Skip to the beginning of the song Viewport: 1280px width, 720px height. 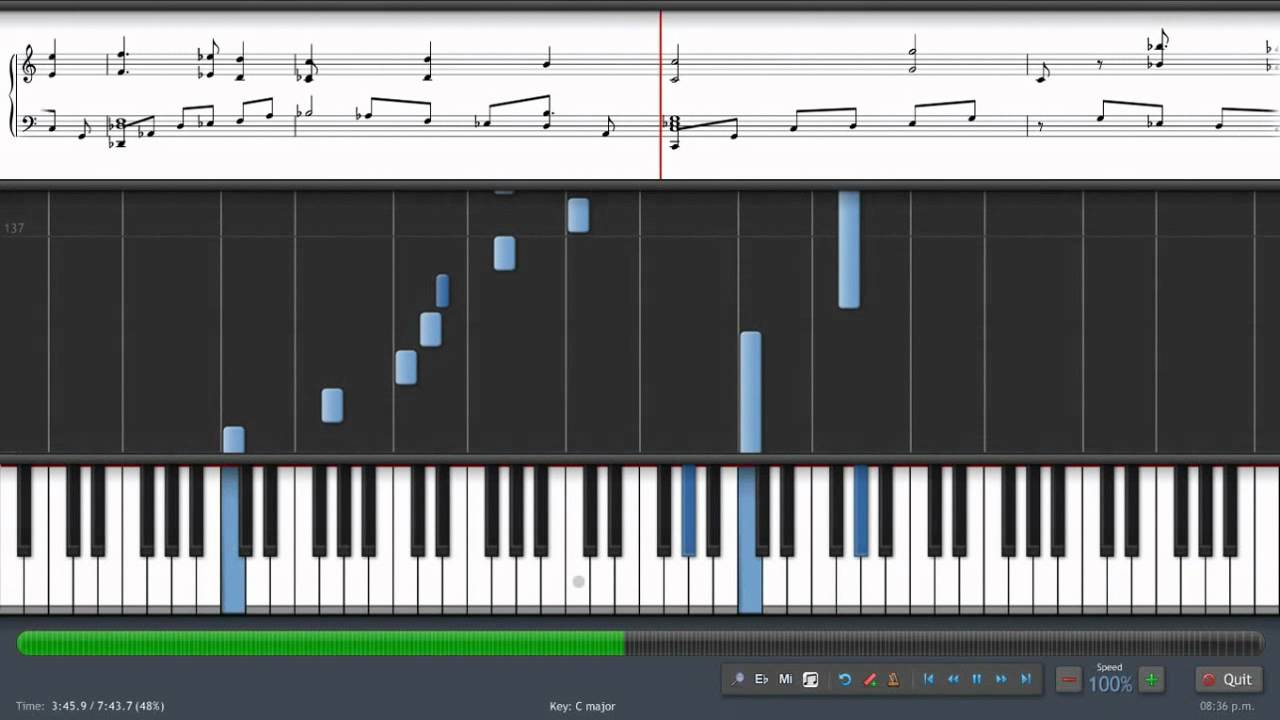click(x=929, y=679)
